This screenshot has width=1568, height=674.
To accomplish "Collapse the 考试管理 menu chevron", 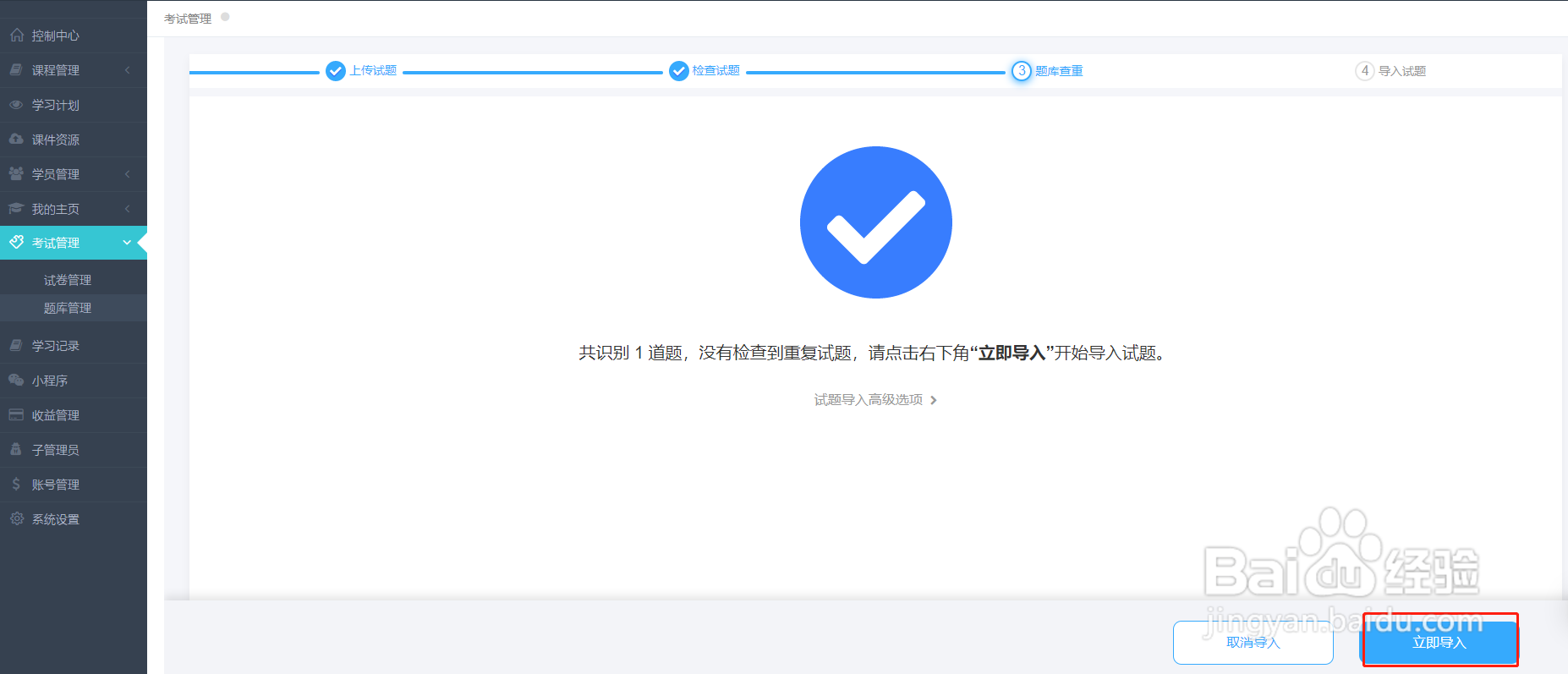I will click(x=128, y=243).
